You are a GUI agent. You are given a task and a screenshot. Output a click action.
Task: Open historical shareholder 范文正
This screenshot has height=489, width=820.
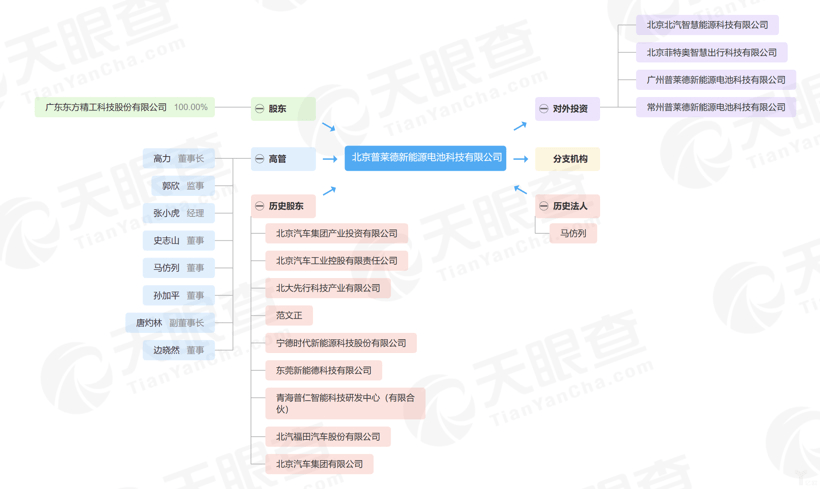pos(289,315)
